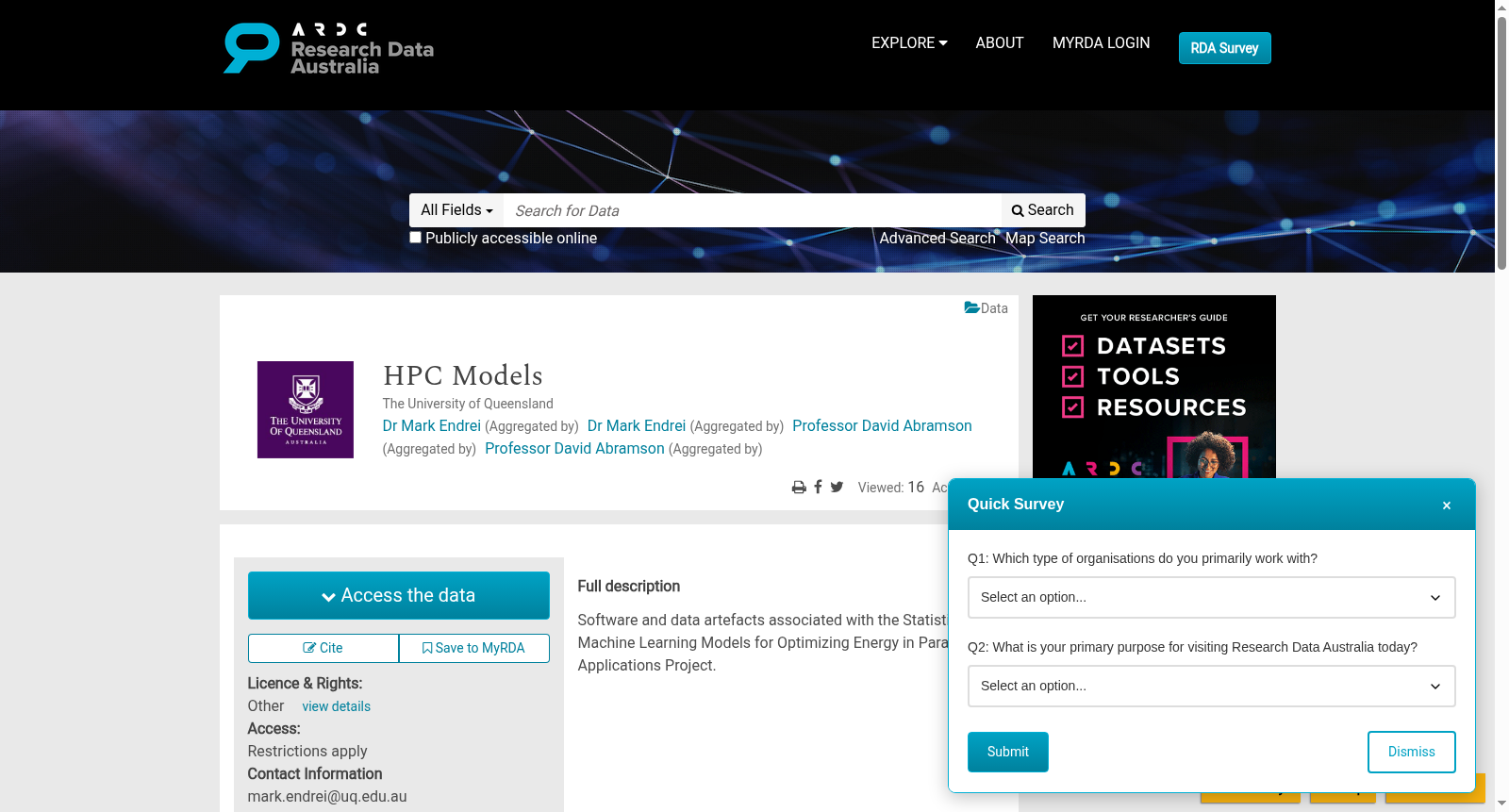This screenshot has width=1509, height=812.
Task: Open first Dr Mark Endrei link
Action: click(431, 426)
